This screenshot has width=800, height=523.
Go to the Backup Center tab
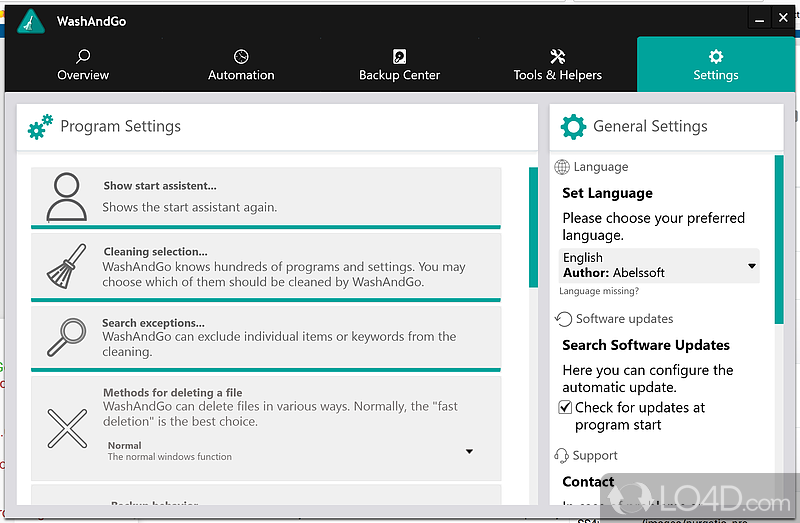tap(399, 64)
